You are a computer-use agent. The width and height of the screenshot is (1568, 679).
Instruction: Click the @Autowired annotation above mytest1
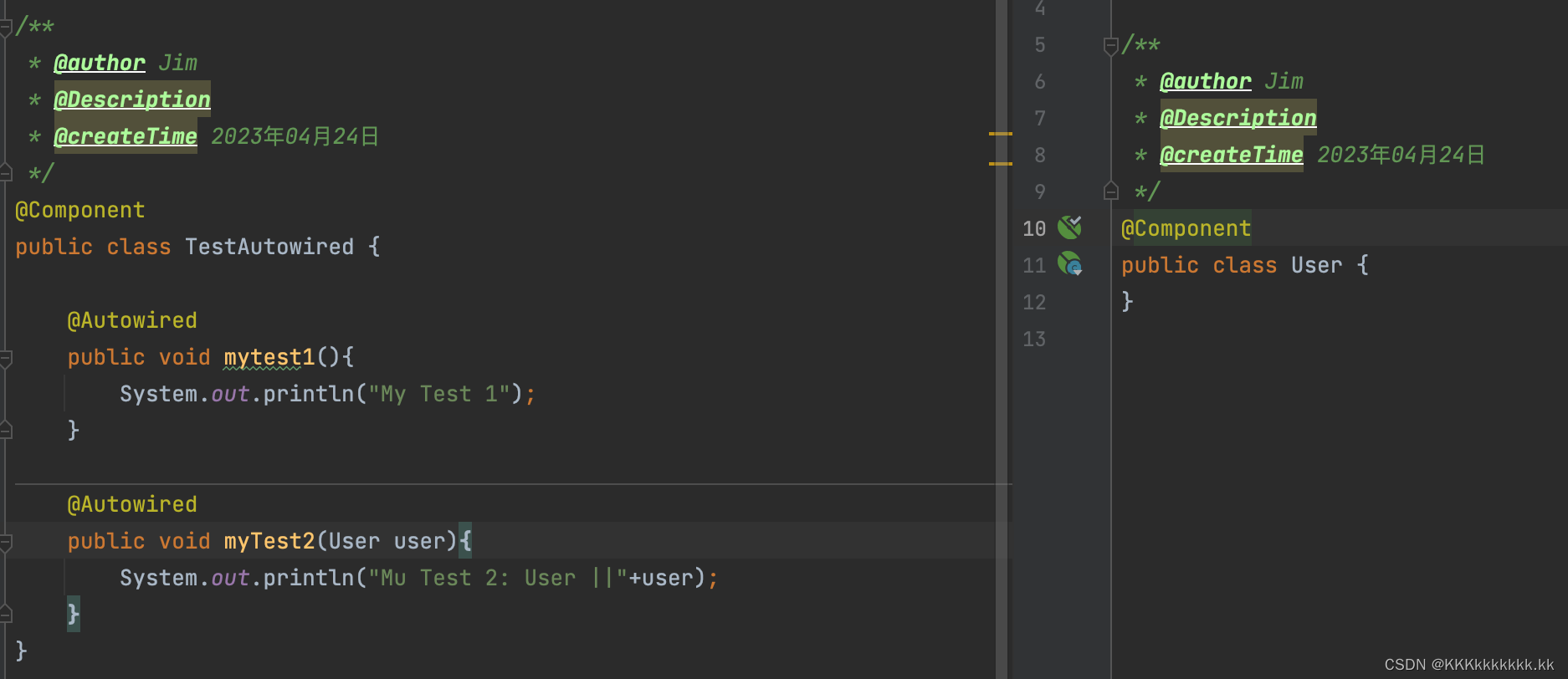click(132, 320)
